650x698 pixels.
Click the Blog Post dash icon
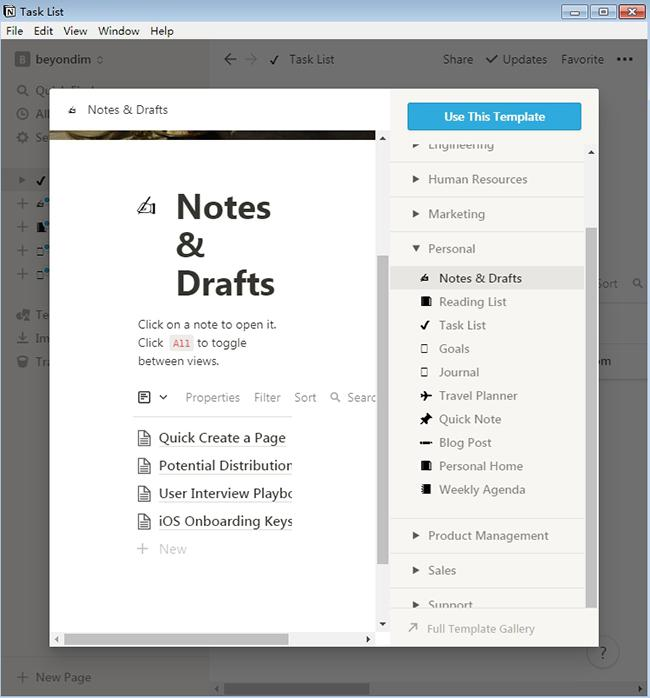point(426,443)
